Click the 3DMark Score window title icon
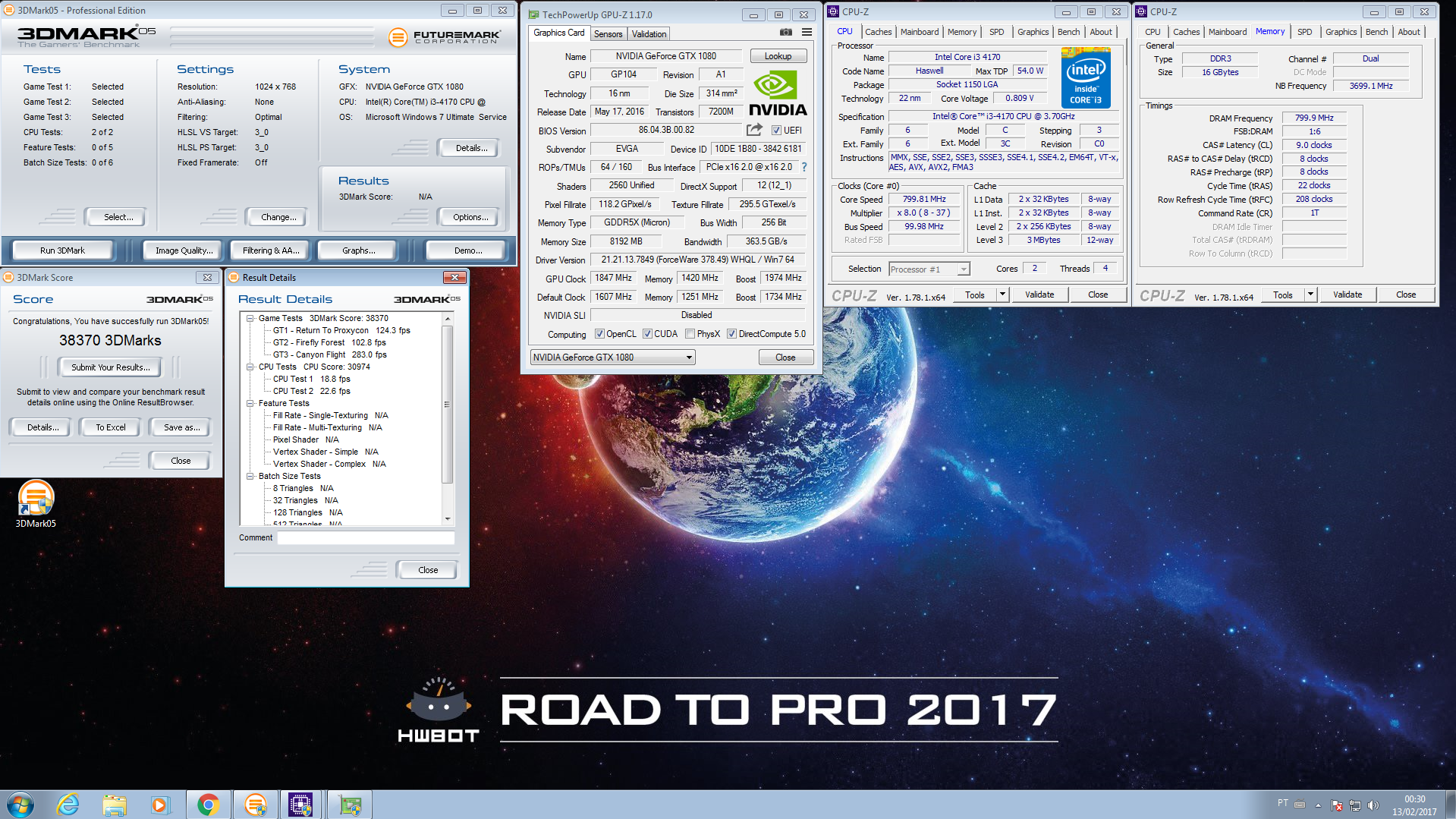This screenshot has height=819, width=1456. point(8,277)
